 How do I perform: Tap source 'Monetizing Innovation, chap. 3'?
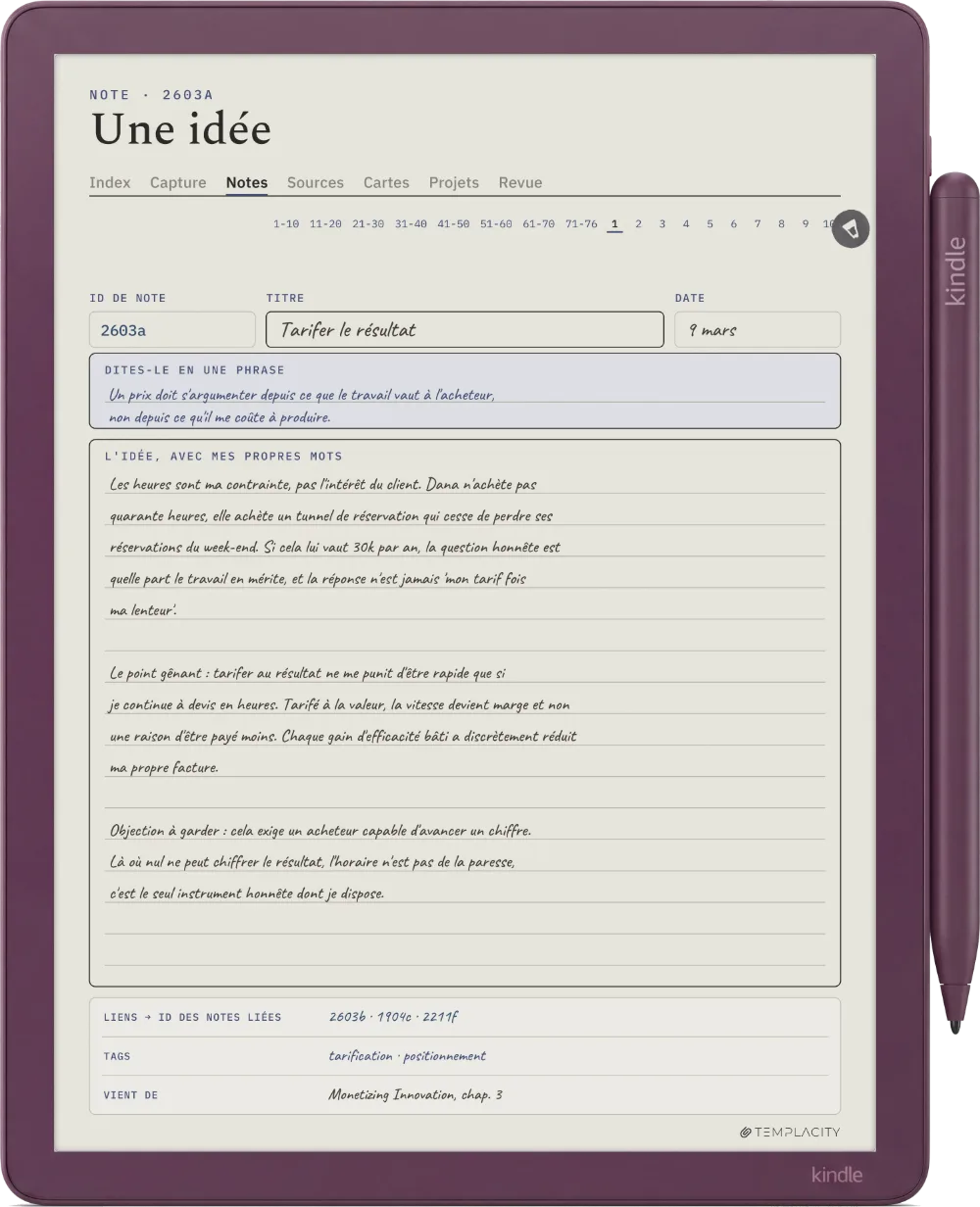pyautogui.click(x=416, y=1095)
